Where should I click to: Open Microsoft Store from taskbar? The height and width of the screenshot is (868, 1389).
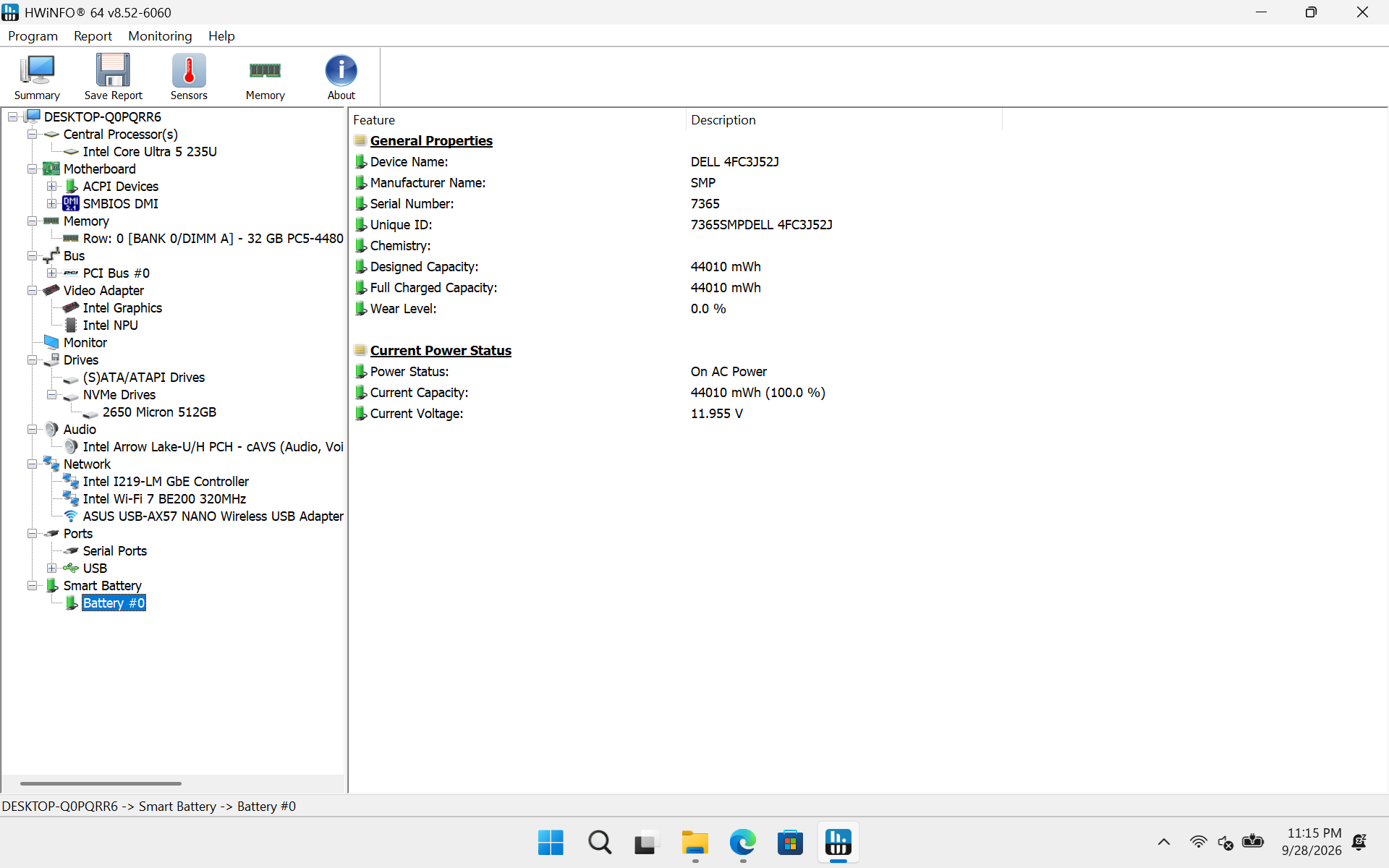[790, 843]
